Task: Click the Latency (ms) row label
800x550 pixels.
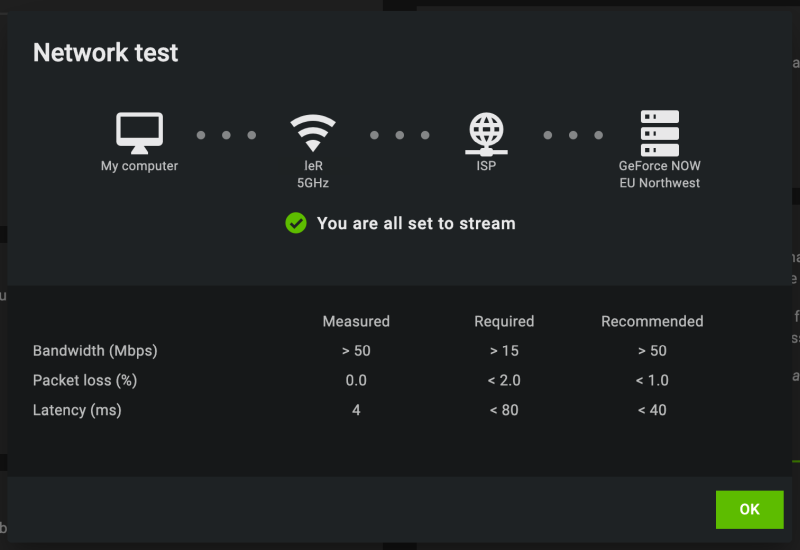Action: 77,410
